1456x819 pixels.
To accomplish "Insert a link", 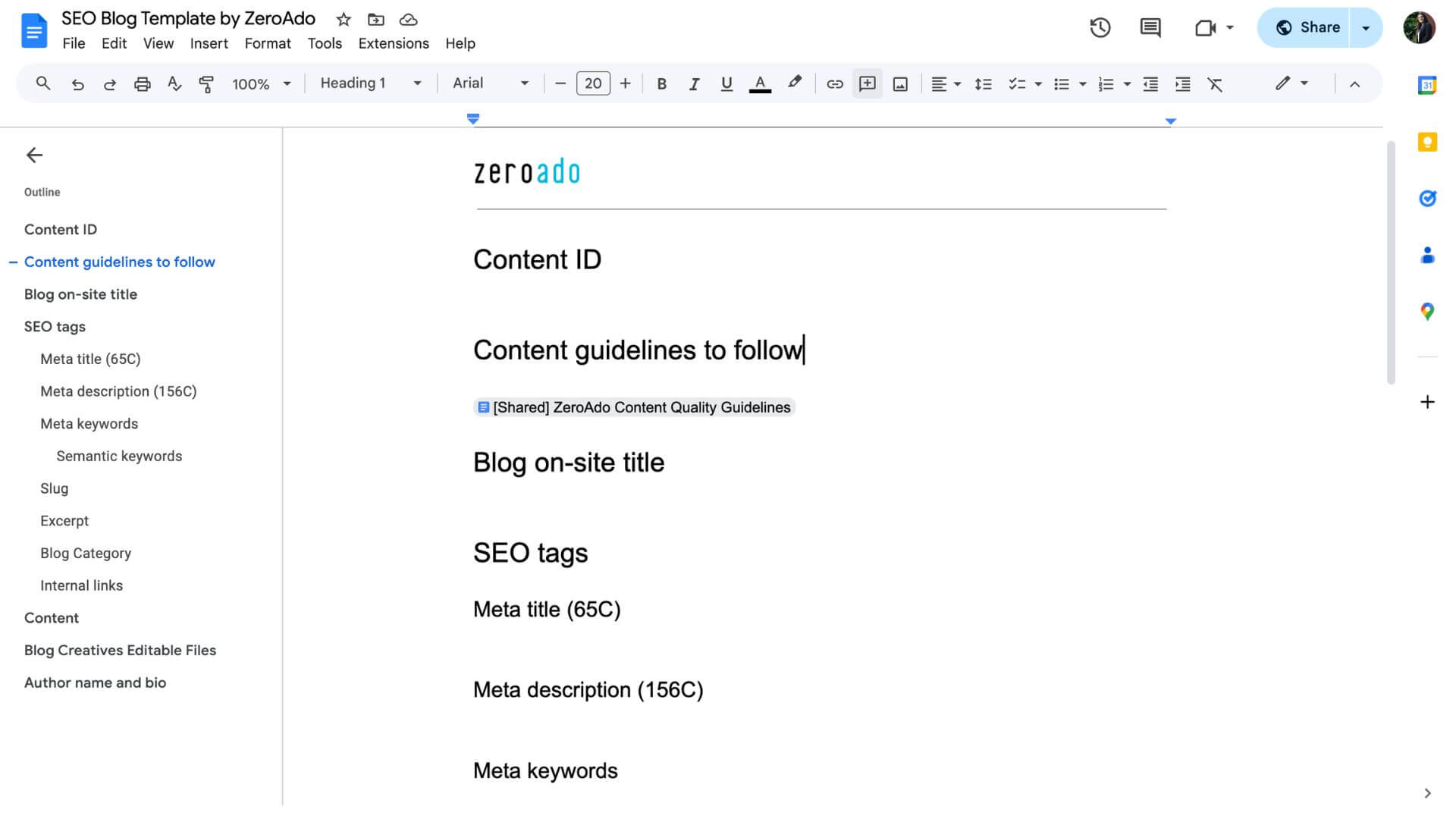I will tap(835, 83).
